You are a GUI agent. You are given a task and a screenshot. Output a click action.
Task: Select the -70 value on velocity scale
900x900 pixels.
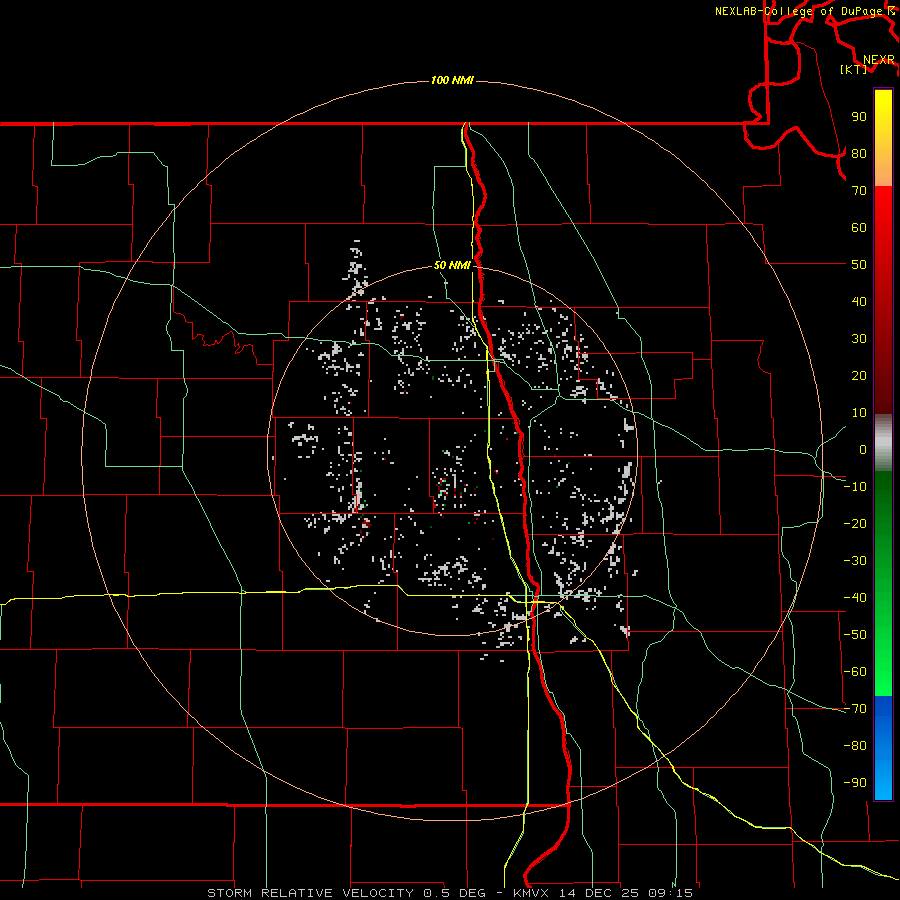click(x=855, y=709)
